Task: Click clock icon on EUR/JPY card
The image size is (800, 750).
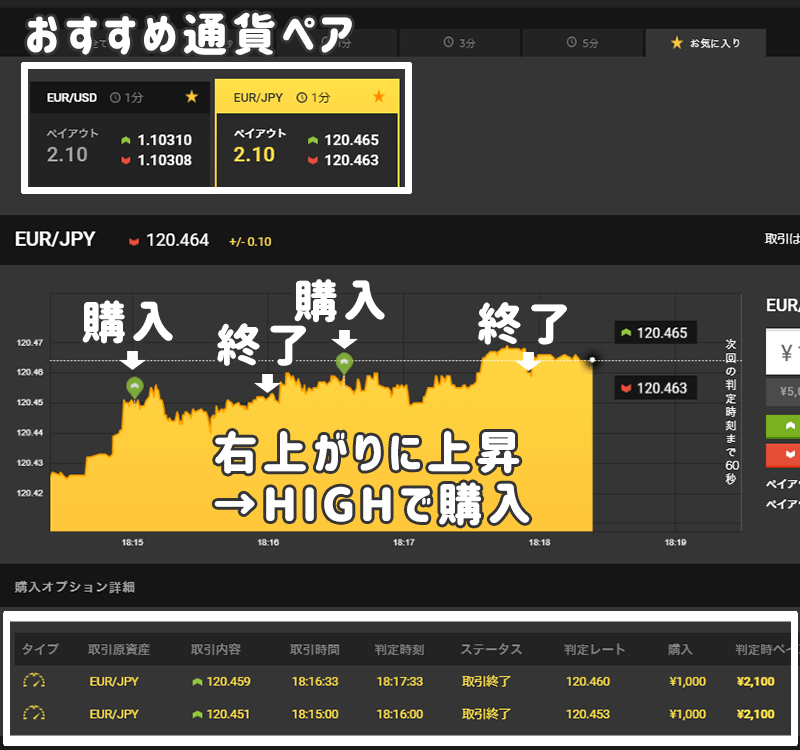Action: pyautogui.click(x=302, y=97)
